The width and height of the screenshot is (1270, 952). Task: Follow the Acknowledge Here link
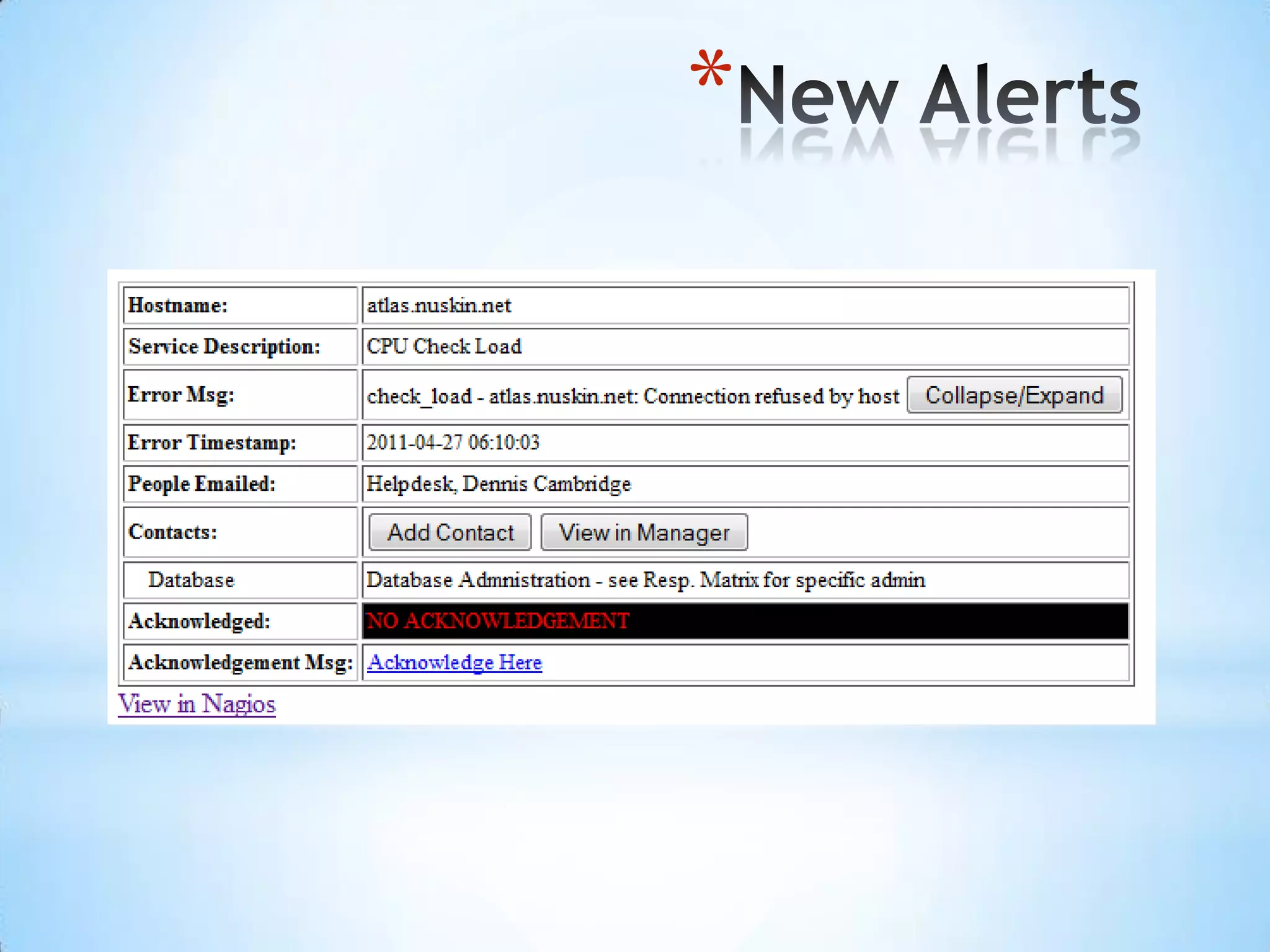[x=455, y=663]
